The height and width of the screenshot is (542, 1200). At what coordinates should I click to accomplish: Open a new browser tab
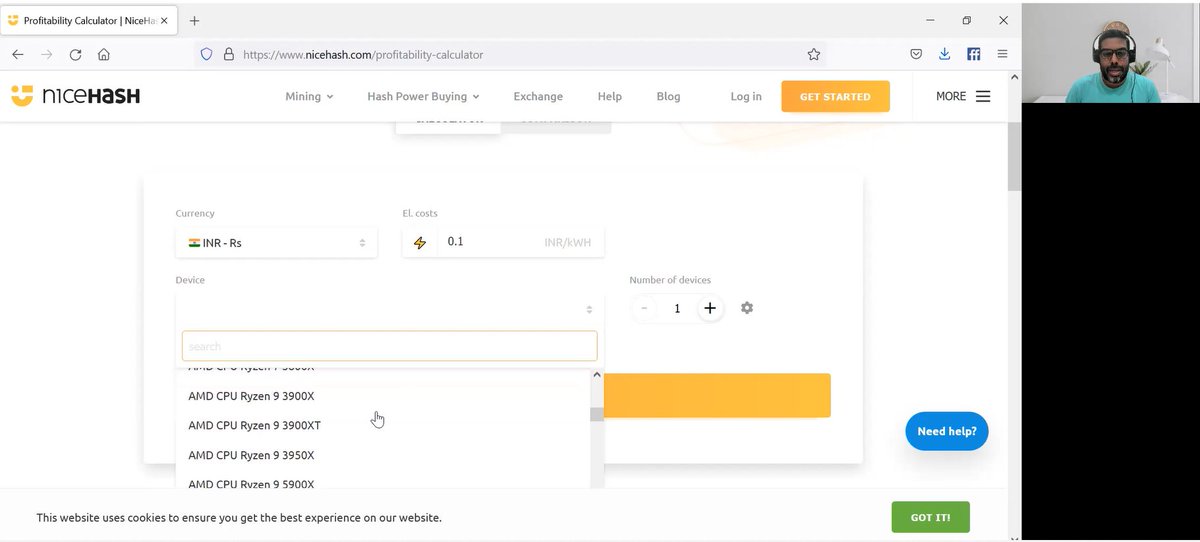[x=194, y=20]
